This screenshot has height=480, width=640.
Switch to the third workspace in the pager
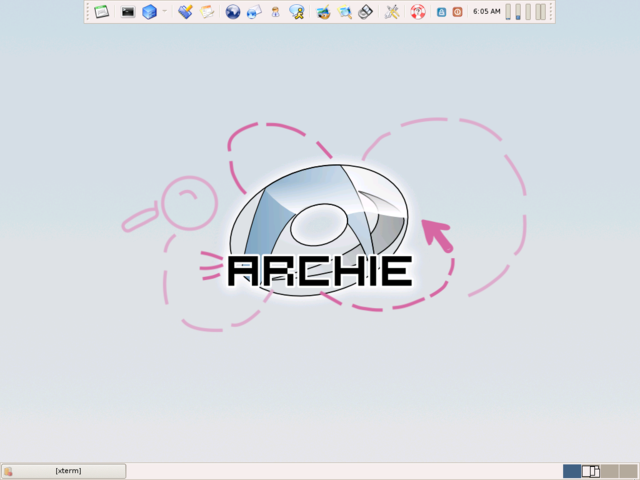[609, 471]
